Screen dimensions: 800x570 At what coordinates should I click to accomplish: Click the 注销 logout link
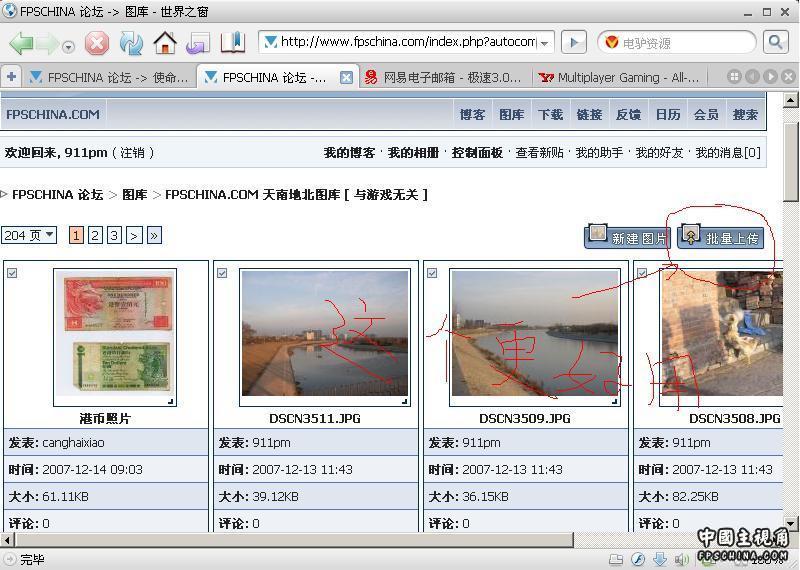(132, 153)
